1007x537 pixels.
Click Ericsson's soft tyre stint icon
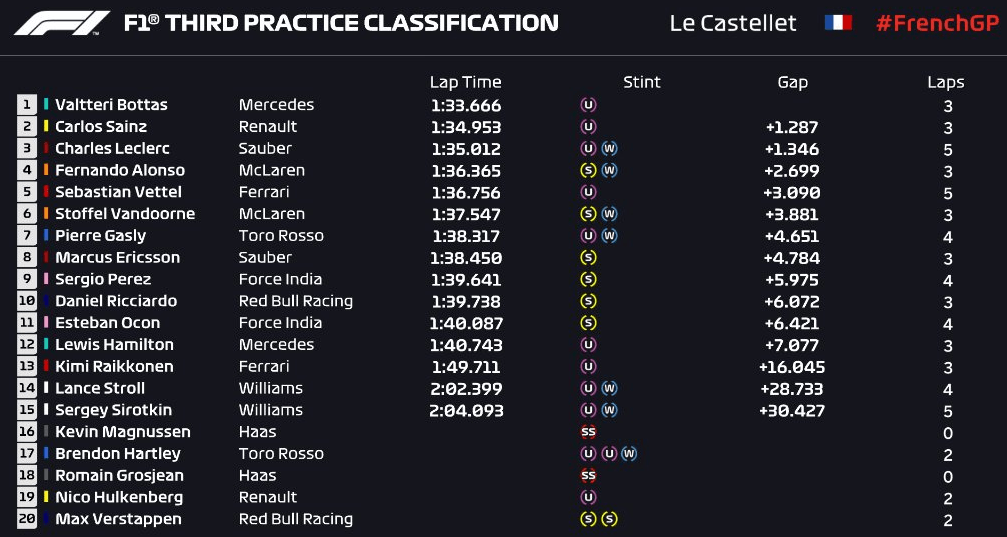click(588, 258)
